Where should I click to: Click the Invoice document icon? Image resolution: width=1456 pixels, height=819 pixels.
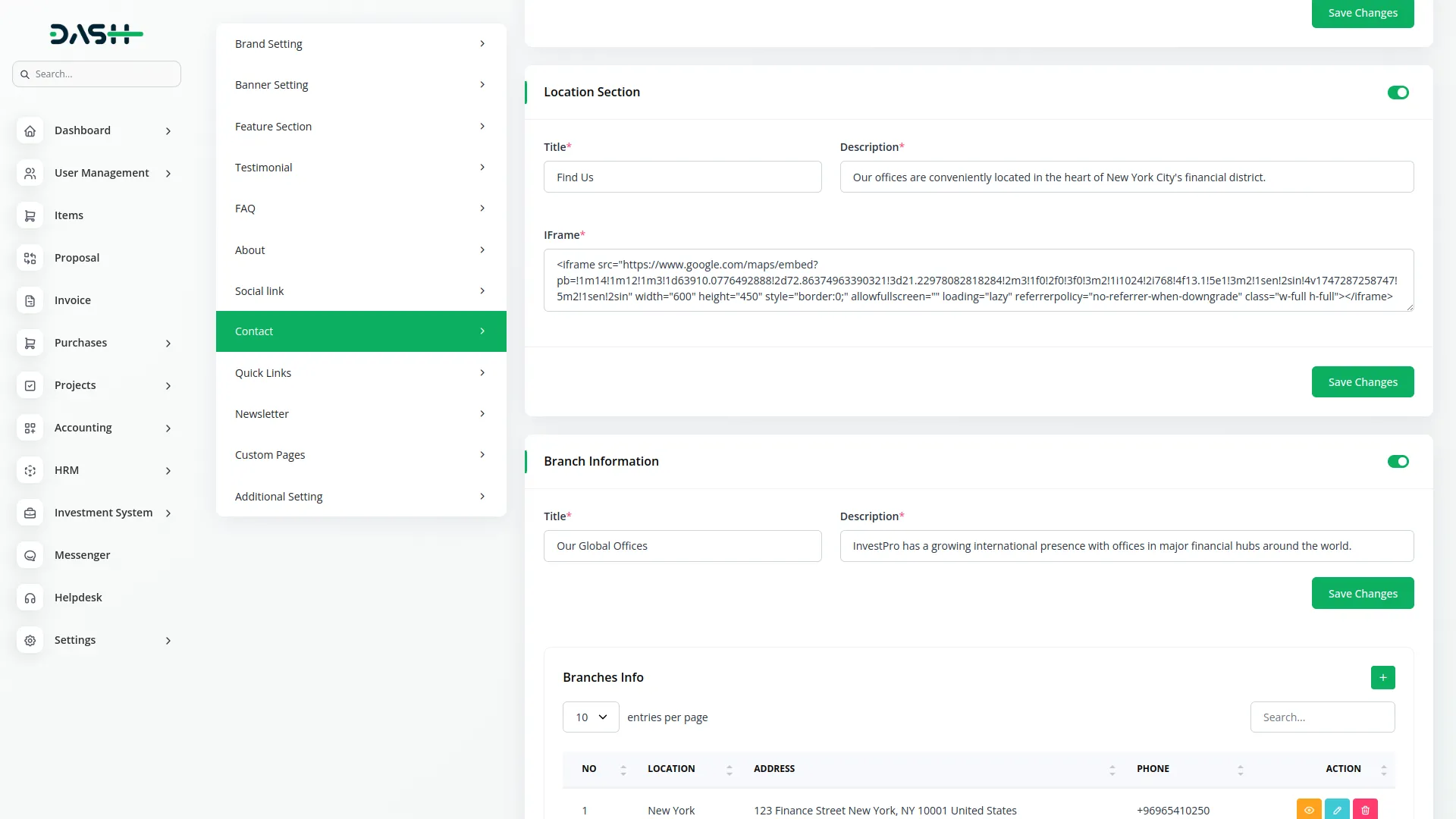(30, 301)
